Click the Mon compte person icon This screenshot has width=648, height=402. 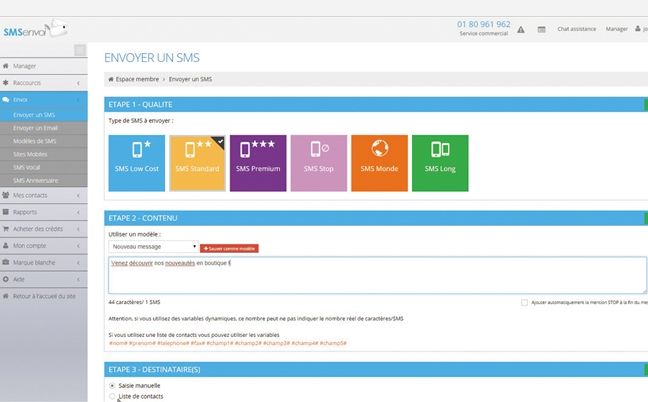tap(5, 245)
